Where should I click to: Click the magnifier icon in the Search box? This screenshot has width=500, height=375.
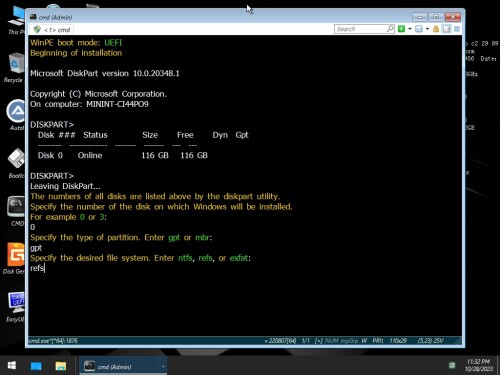390,29
